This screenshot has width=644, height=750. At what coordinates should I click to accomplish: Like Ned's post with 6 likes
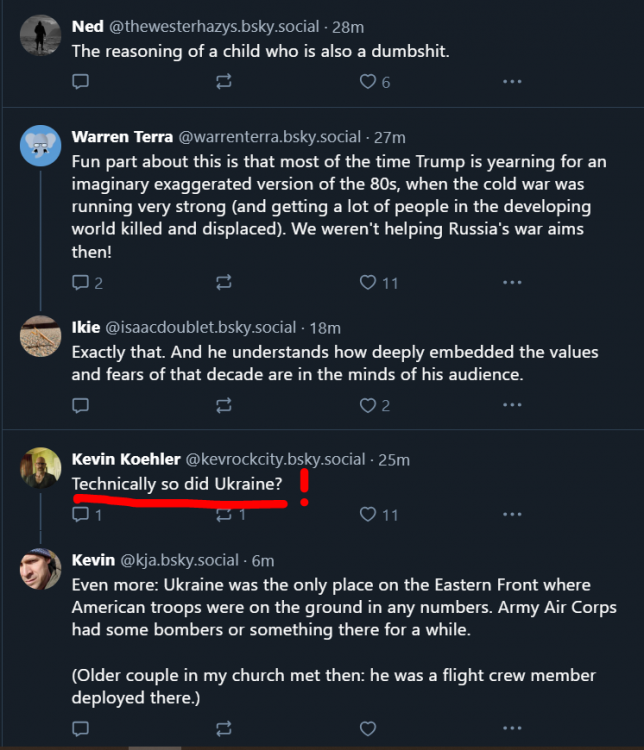pos(368,82)
